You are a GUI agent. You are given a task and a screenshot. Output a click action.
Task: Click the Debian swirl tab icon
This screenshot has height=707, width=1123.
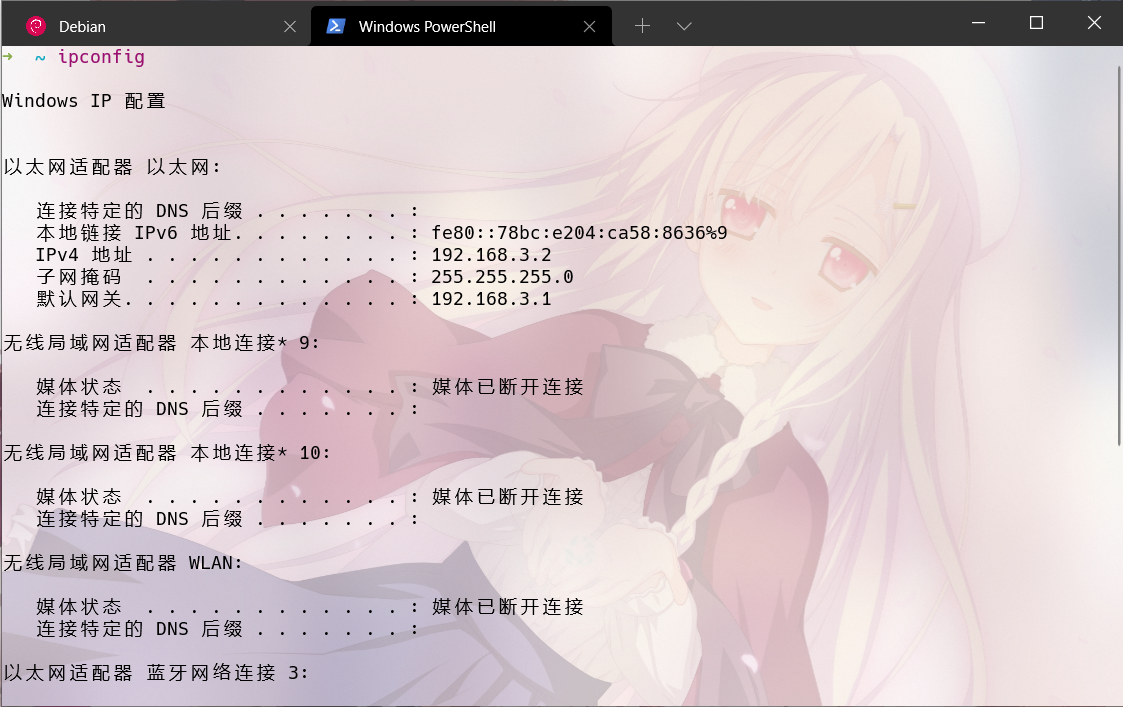point(36,27)
